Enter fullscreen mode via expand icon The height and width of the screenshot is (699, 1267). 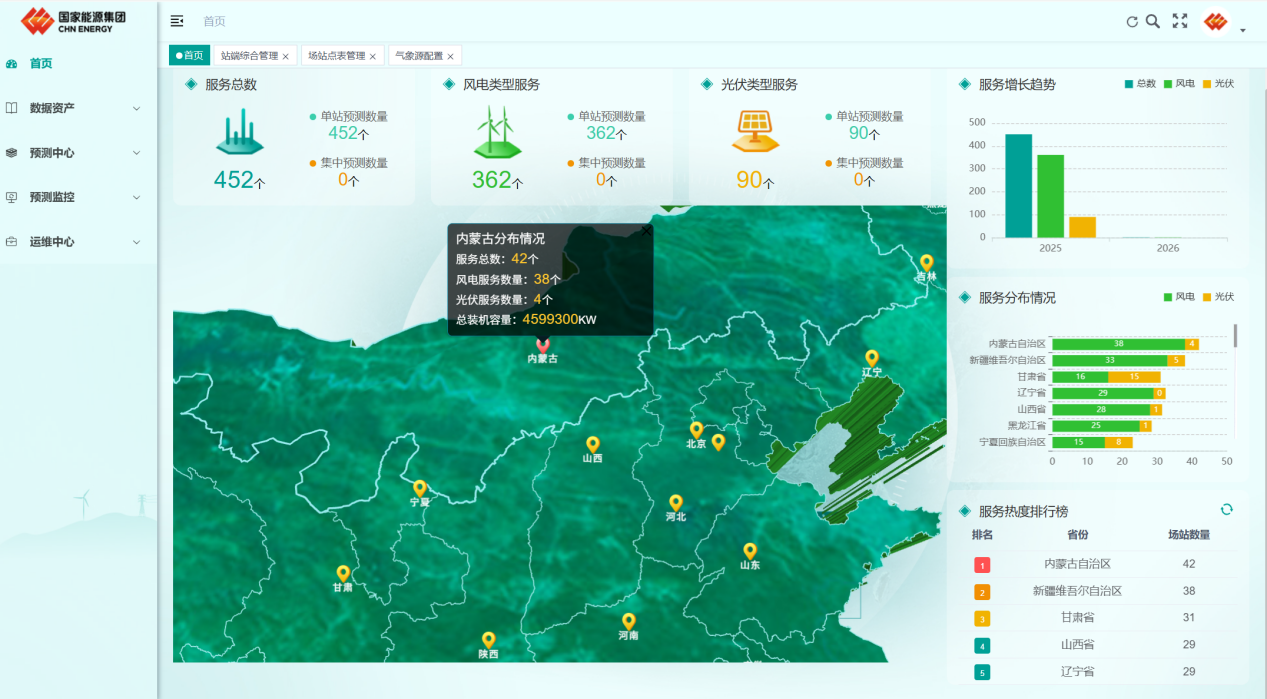click(x=1180, y=21)
